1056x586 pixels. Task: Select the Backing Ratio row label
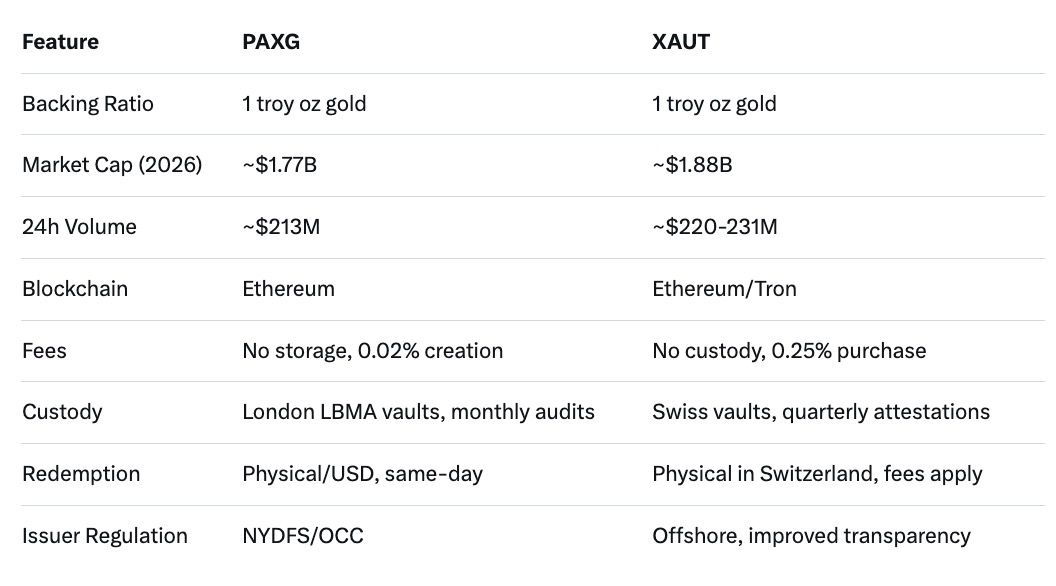[x=88, y=104]
